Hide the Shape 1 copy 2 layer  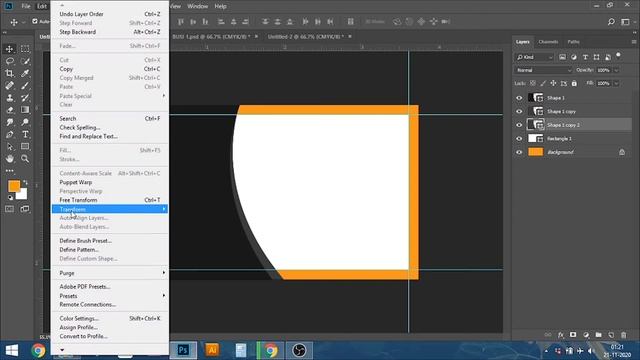(519, 125)
